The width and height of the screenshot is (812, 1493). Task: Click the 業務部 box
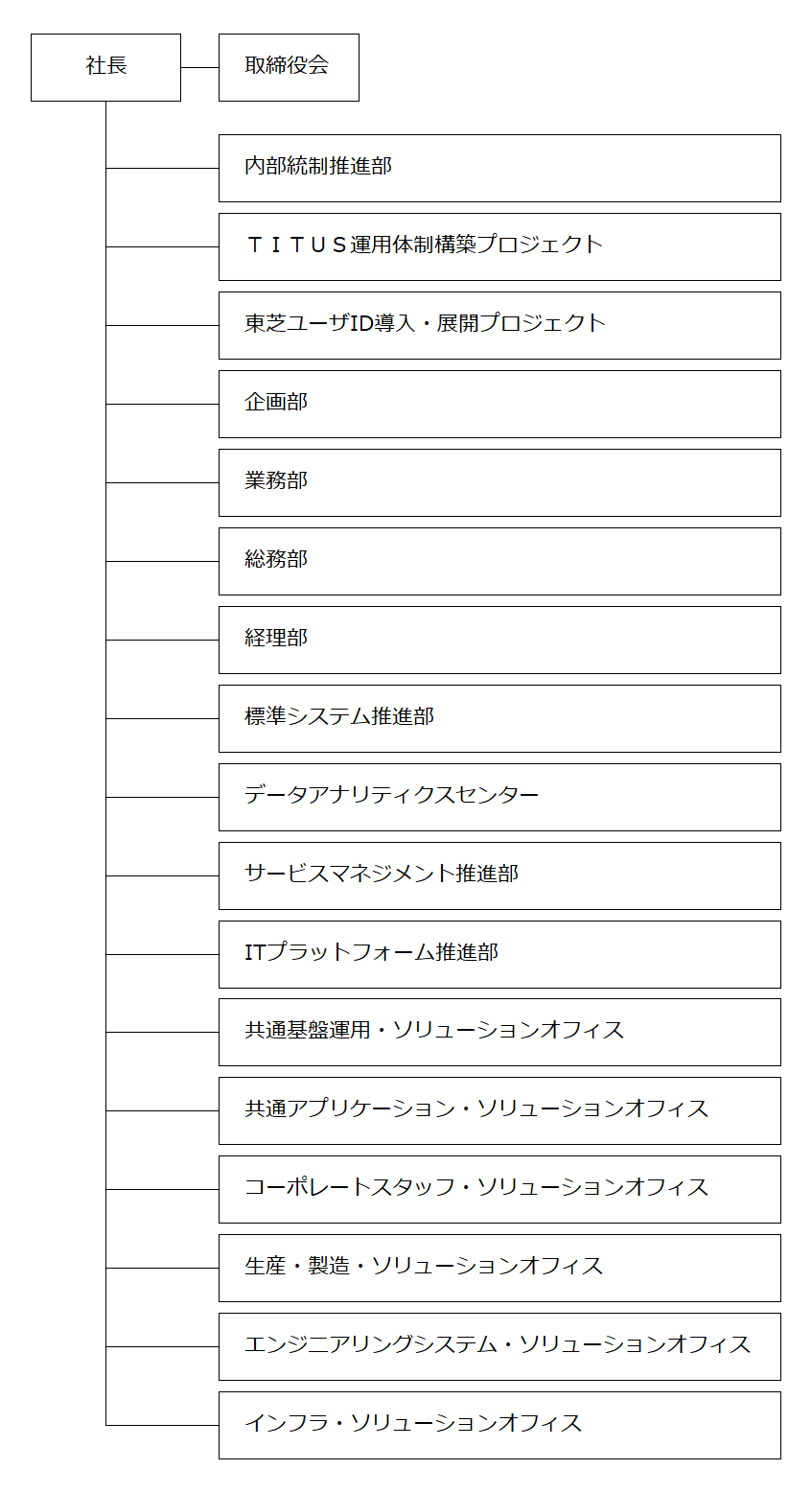coord(499,482)
